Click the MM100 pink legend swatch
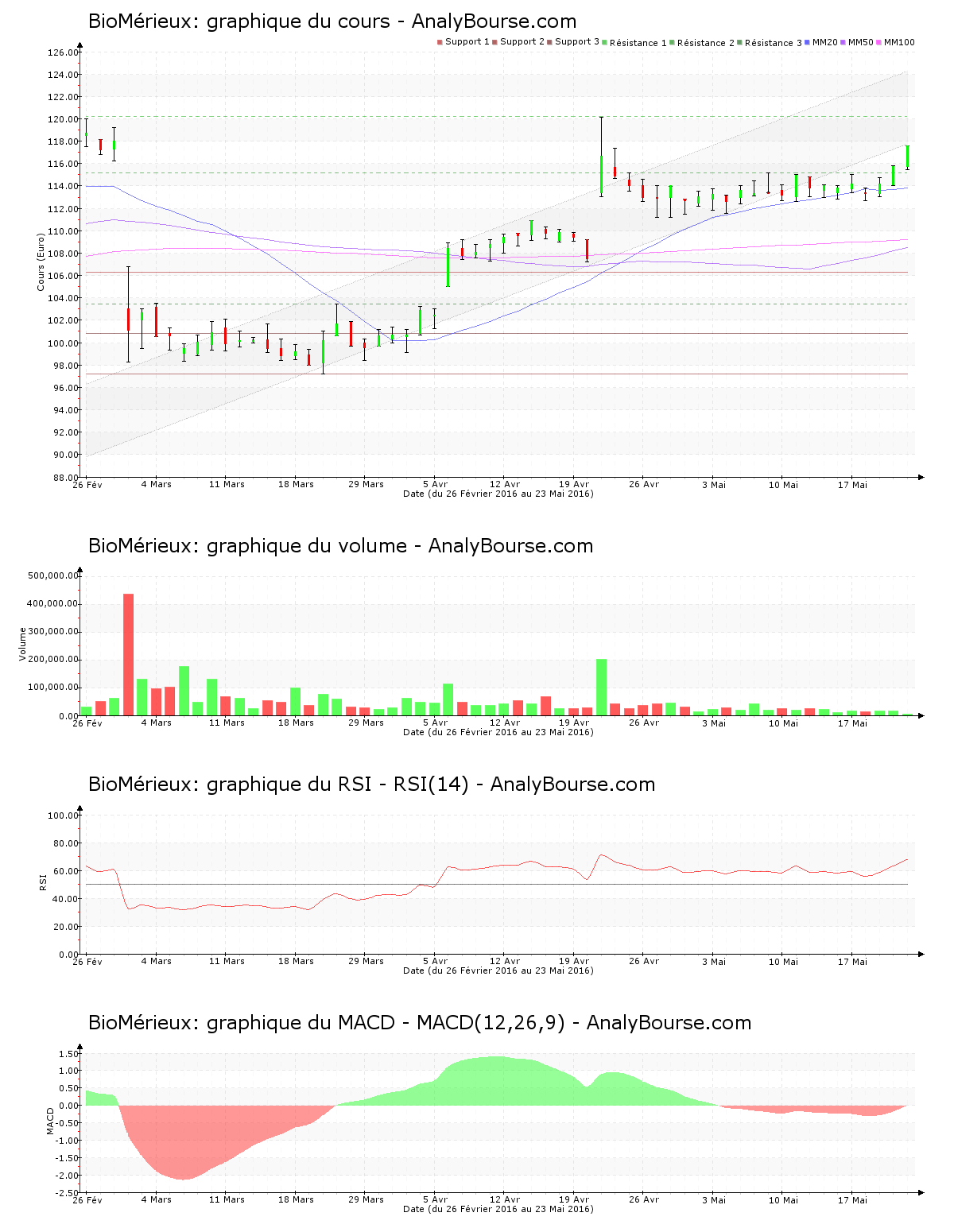954x1232 pixels. 879,42
